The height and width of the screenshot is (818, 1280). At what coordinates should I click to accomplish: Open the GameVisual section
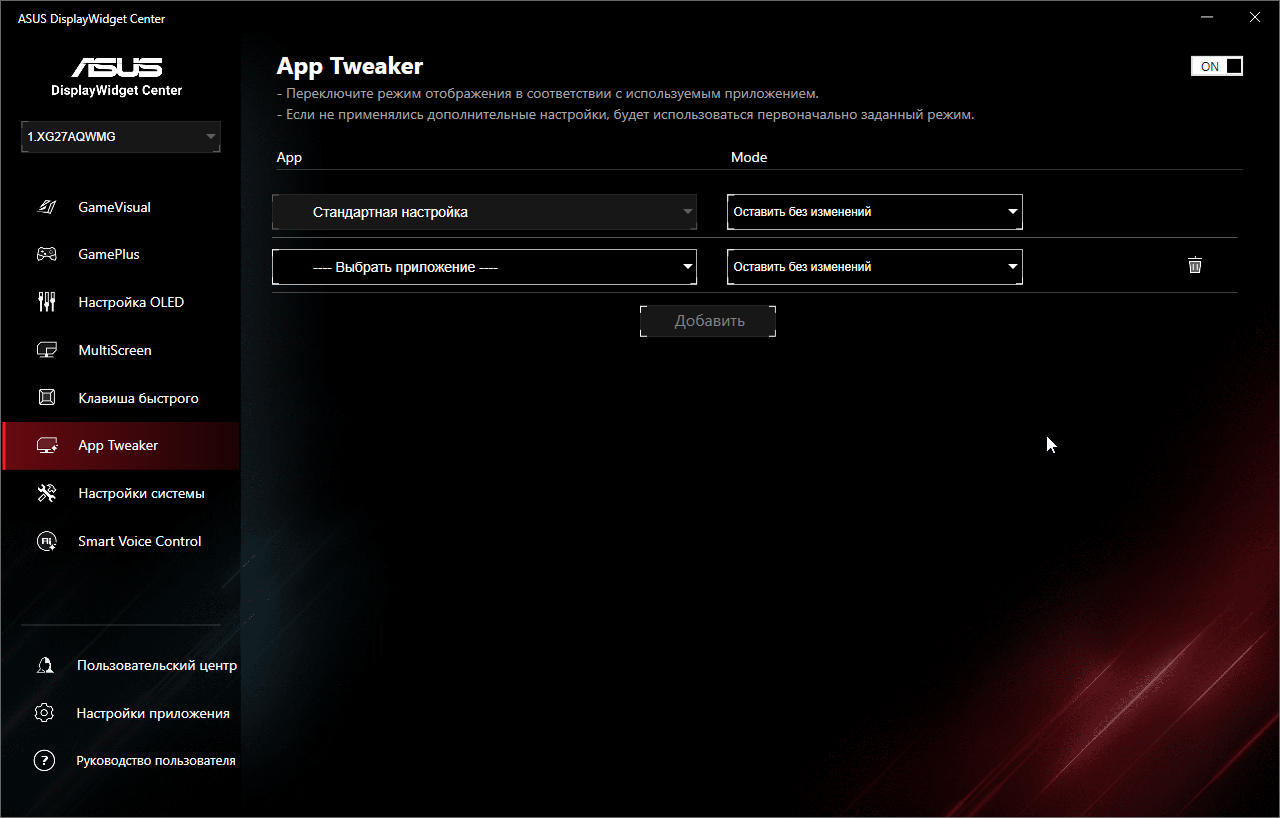[x=121, y=207]
